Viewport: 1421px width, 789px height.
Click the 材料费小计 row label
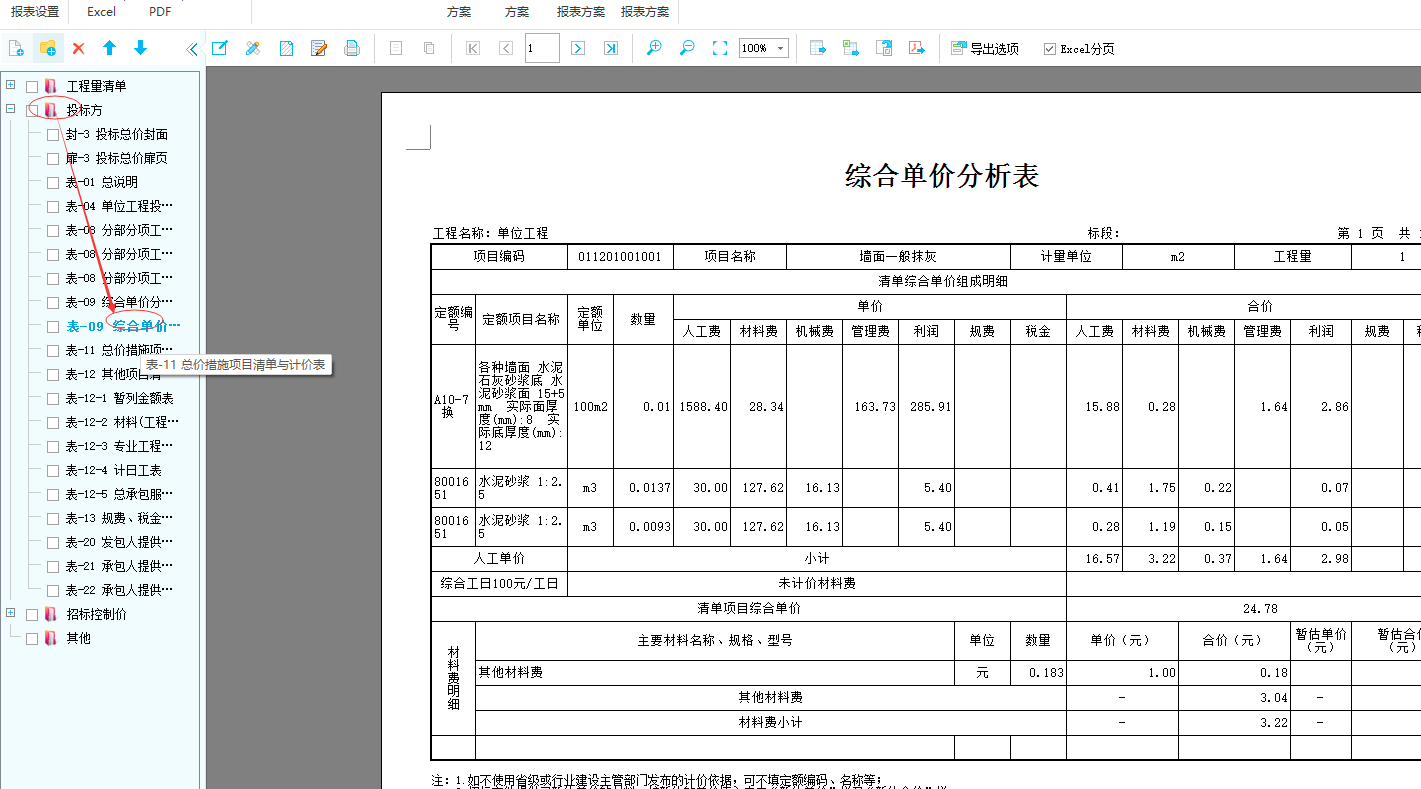tap(770, 722)
